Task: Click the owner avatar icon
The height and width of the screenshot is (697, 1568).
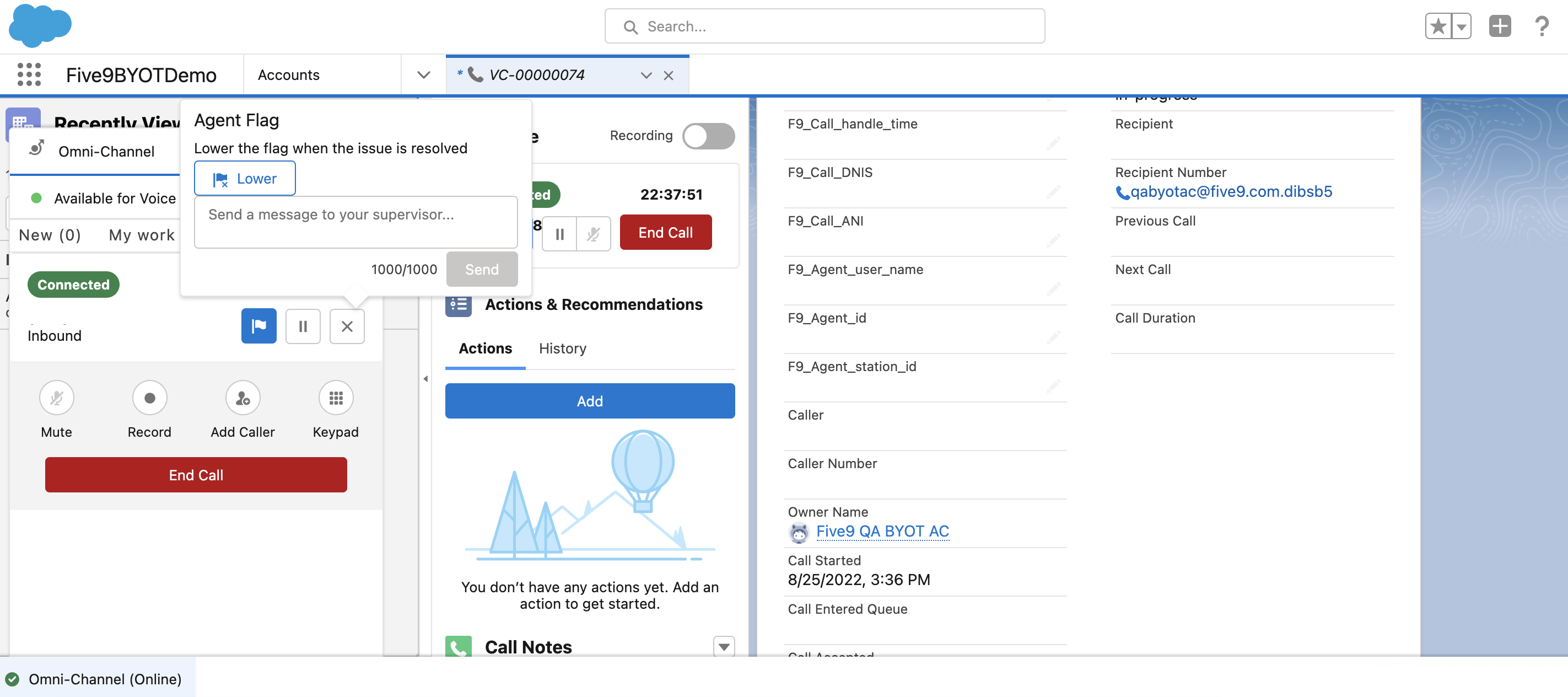Action: (799, 533)
